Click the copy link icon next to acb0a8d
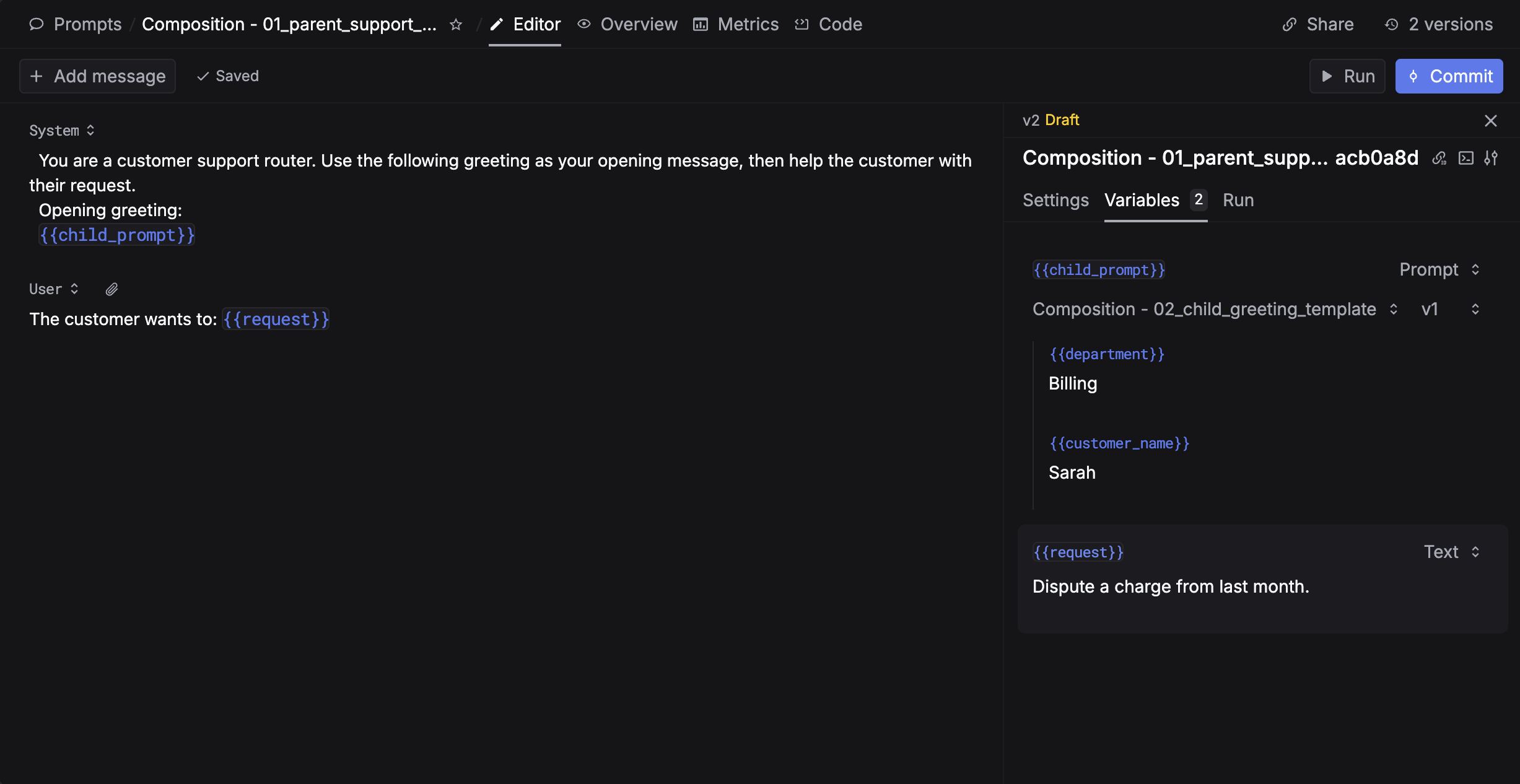 coord(1439,159)
